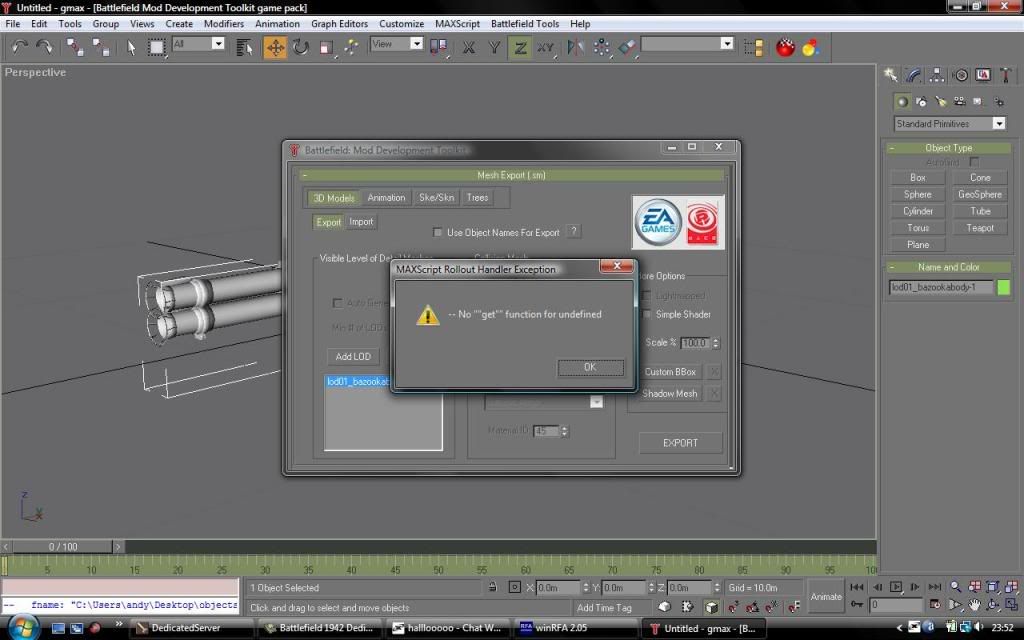Viewport: 1024px width, 640px height.
Task: Click the GeoSphere object type button
Action: pyautogui.click(x=980, y=195)
